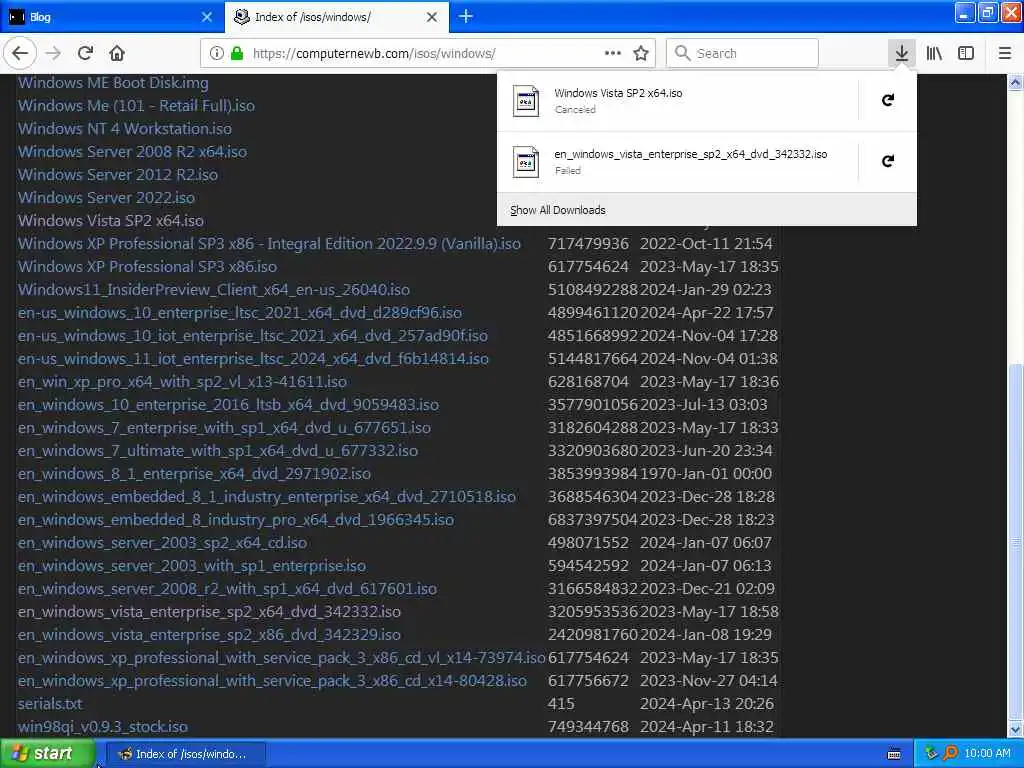This screenshot has height=768, width=1024.
Task: Click the failed vista enterprise file icon
Action: pyautogui.click(x=526, y=162)
